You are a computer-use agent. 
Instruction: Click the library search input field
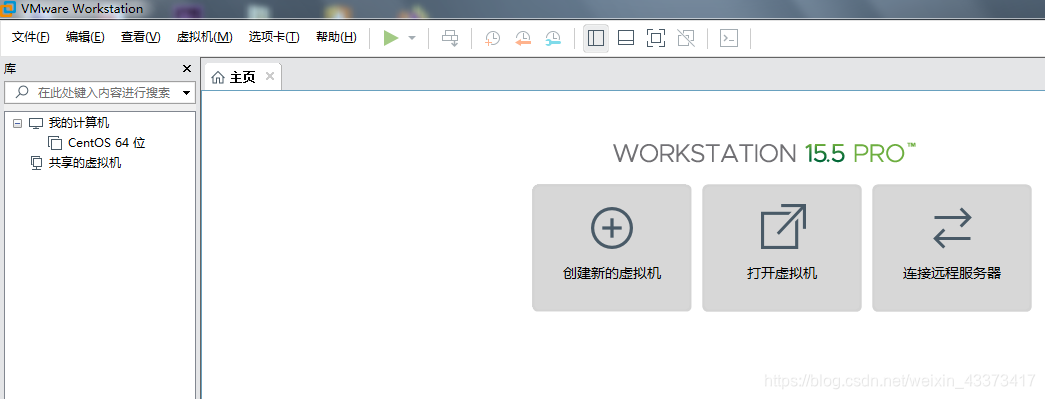point(99,93)
